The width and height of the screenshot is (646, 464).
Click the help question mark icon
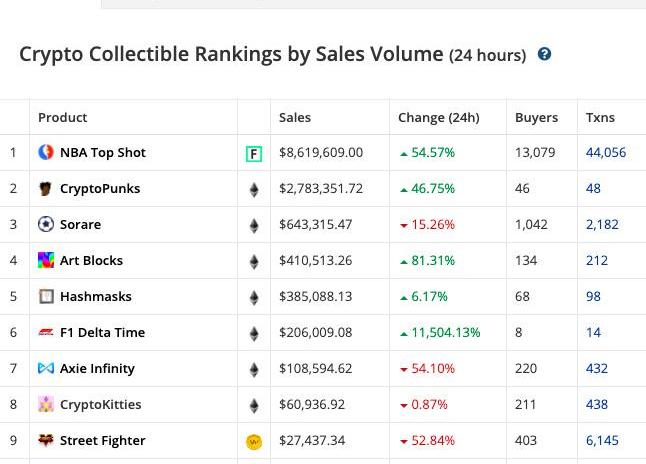544,54
